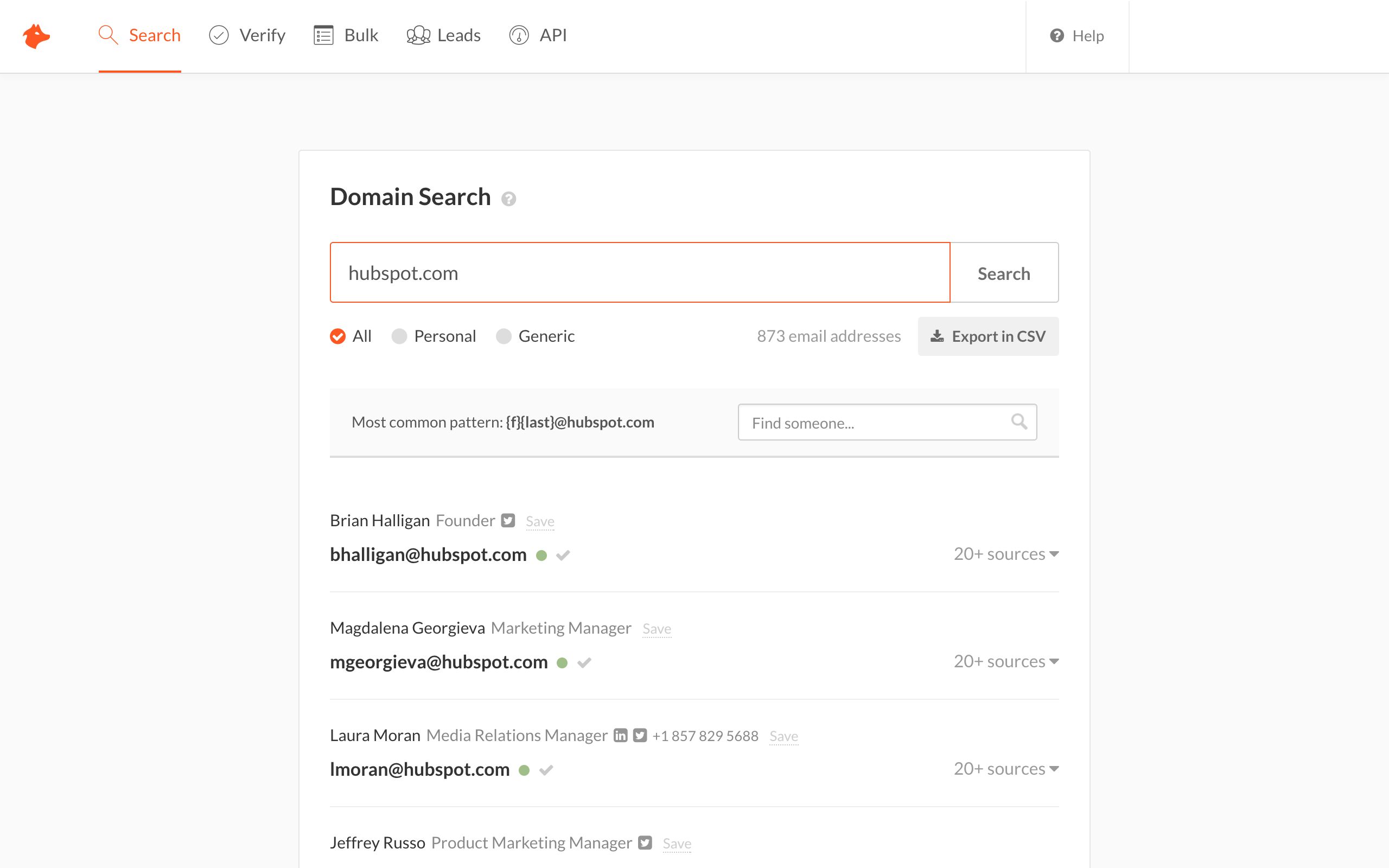
Task: Click the download icon in Export in CSV
Action: 936,336
